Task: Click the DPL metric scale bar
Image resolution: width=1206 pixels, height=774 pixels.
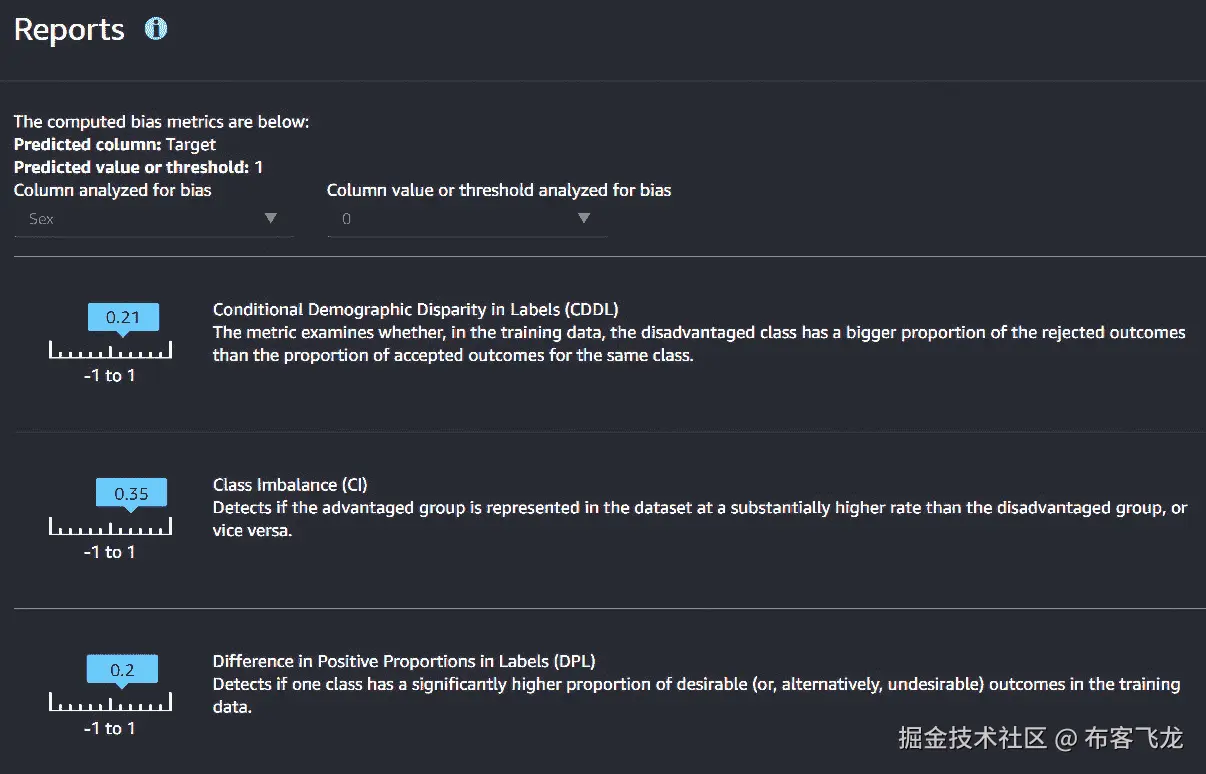Action: point(110,704)
